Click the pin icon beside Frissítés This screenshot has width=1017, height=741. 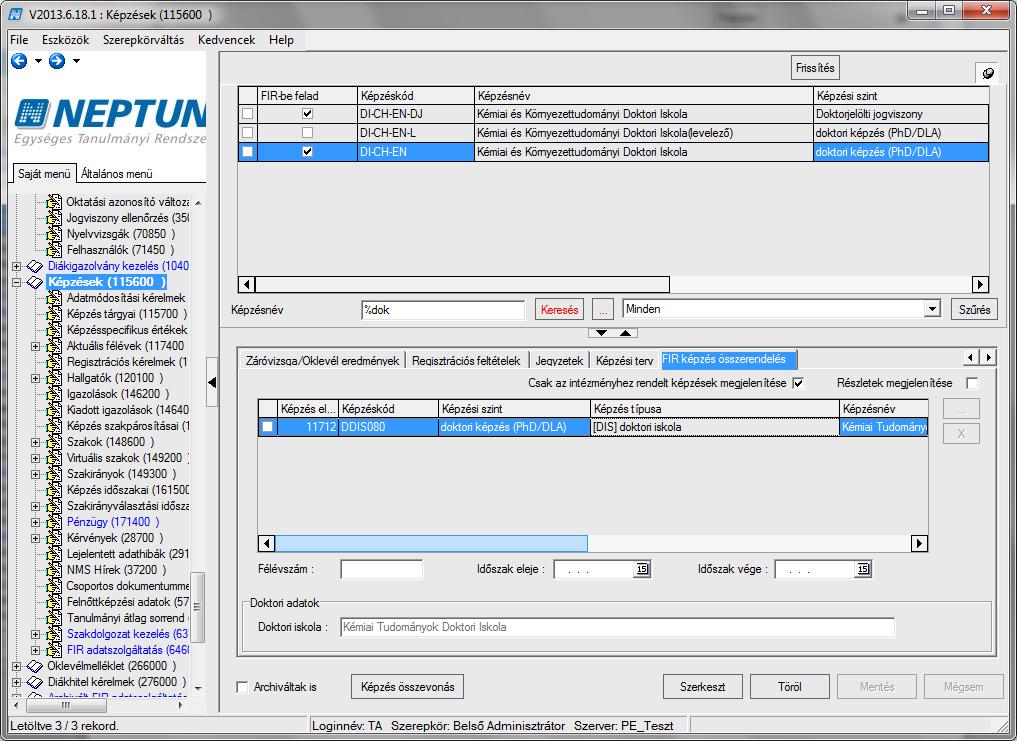pos(987,73)
